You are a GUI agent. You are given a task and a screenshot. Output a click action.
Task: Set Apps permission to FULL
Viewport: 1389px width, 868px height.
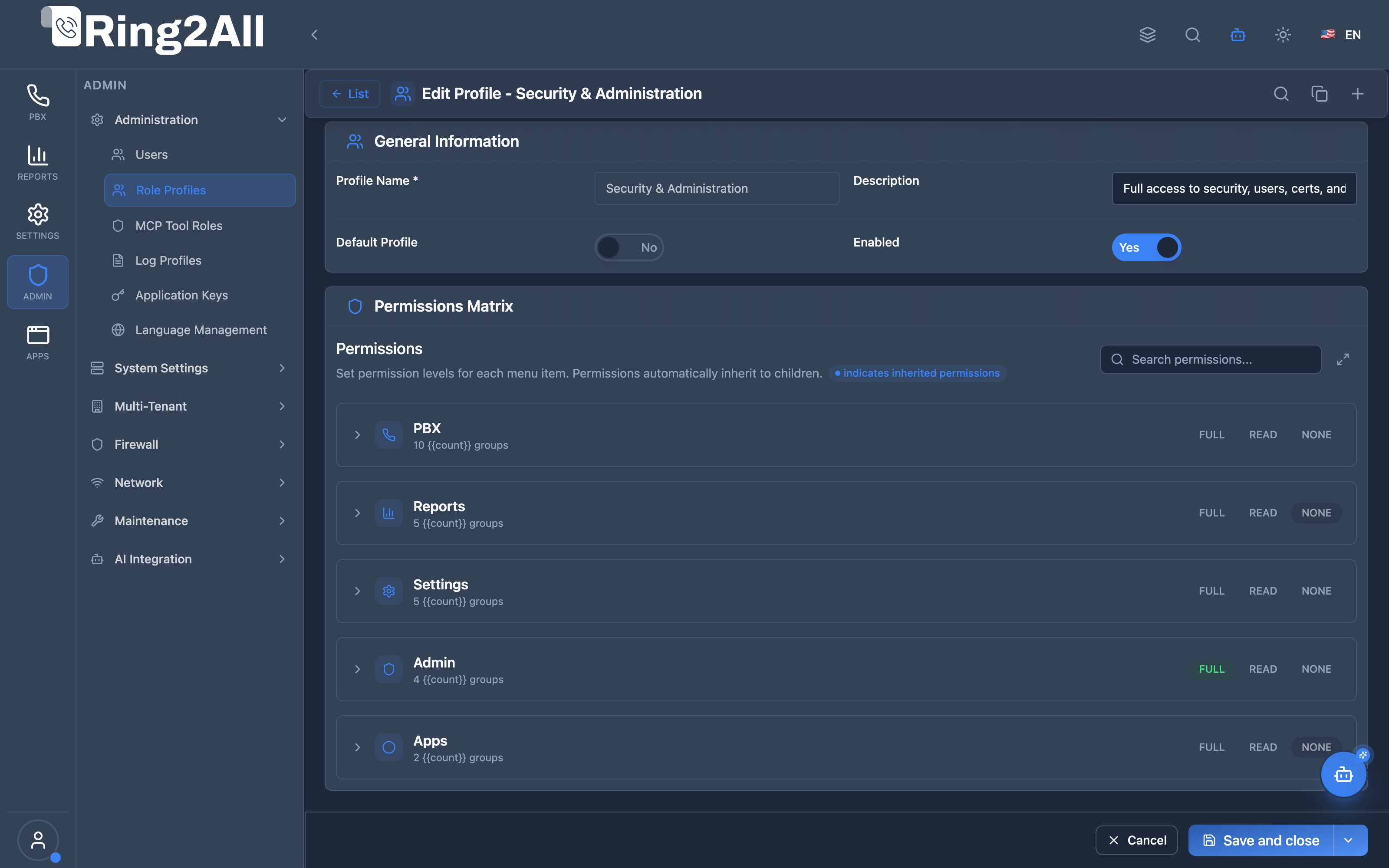[x=1211, y=747]
